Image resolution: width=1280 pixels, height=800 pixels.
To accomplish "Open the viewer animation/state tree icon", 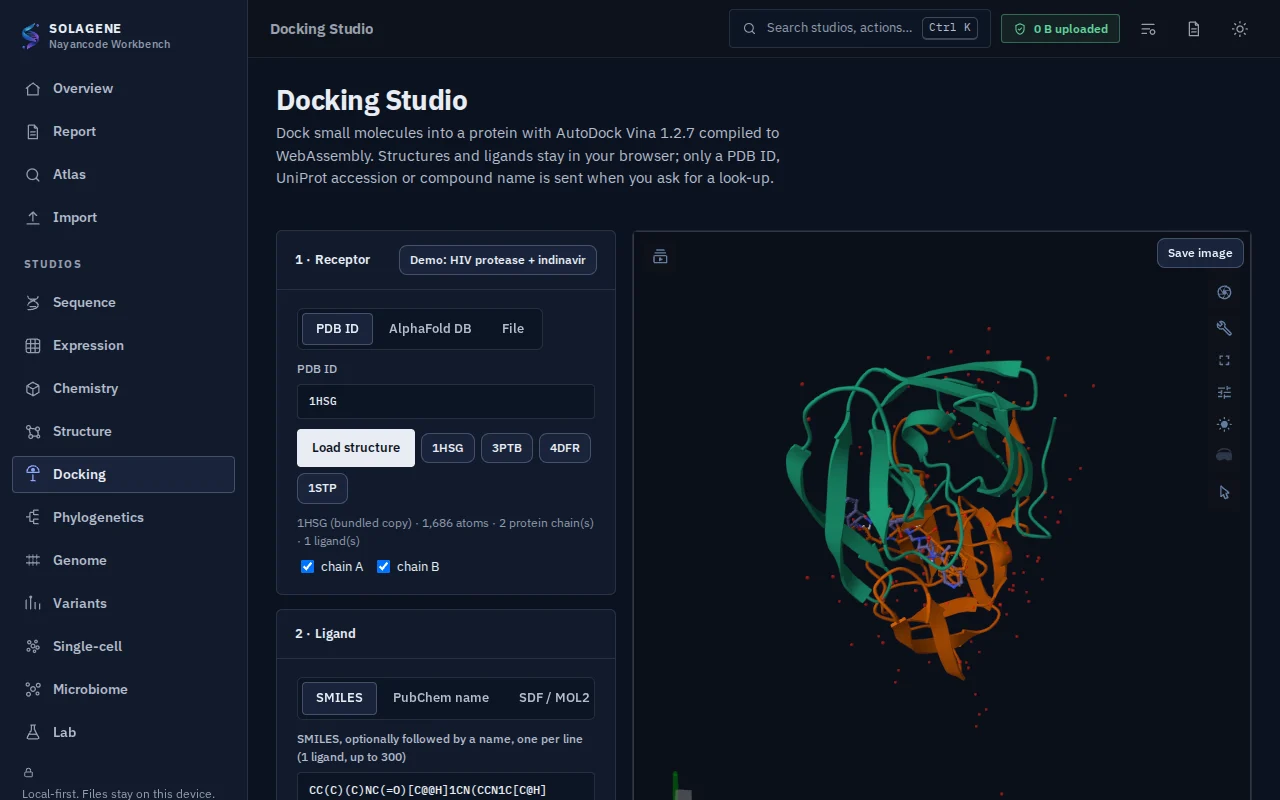I will tap(660, 257).
